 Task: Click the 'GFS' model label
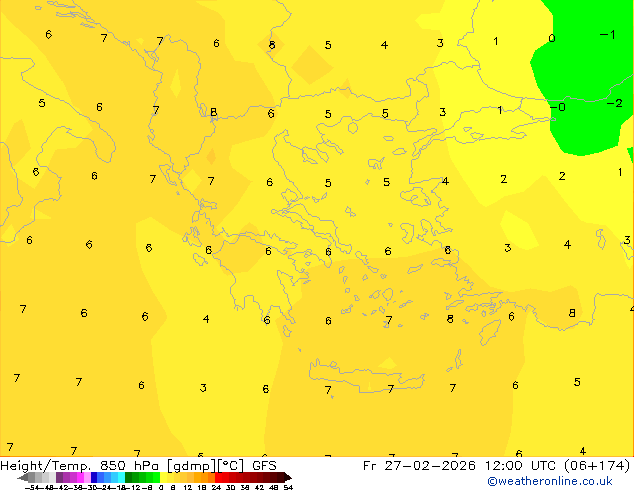264,466
